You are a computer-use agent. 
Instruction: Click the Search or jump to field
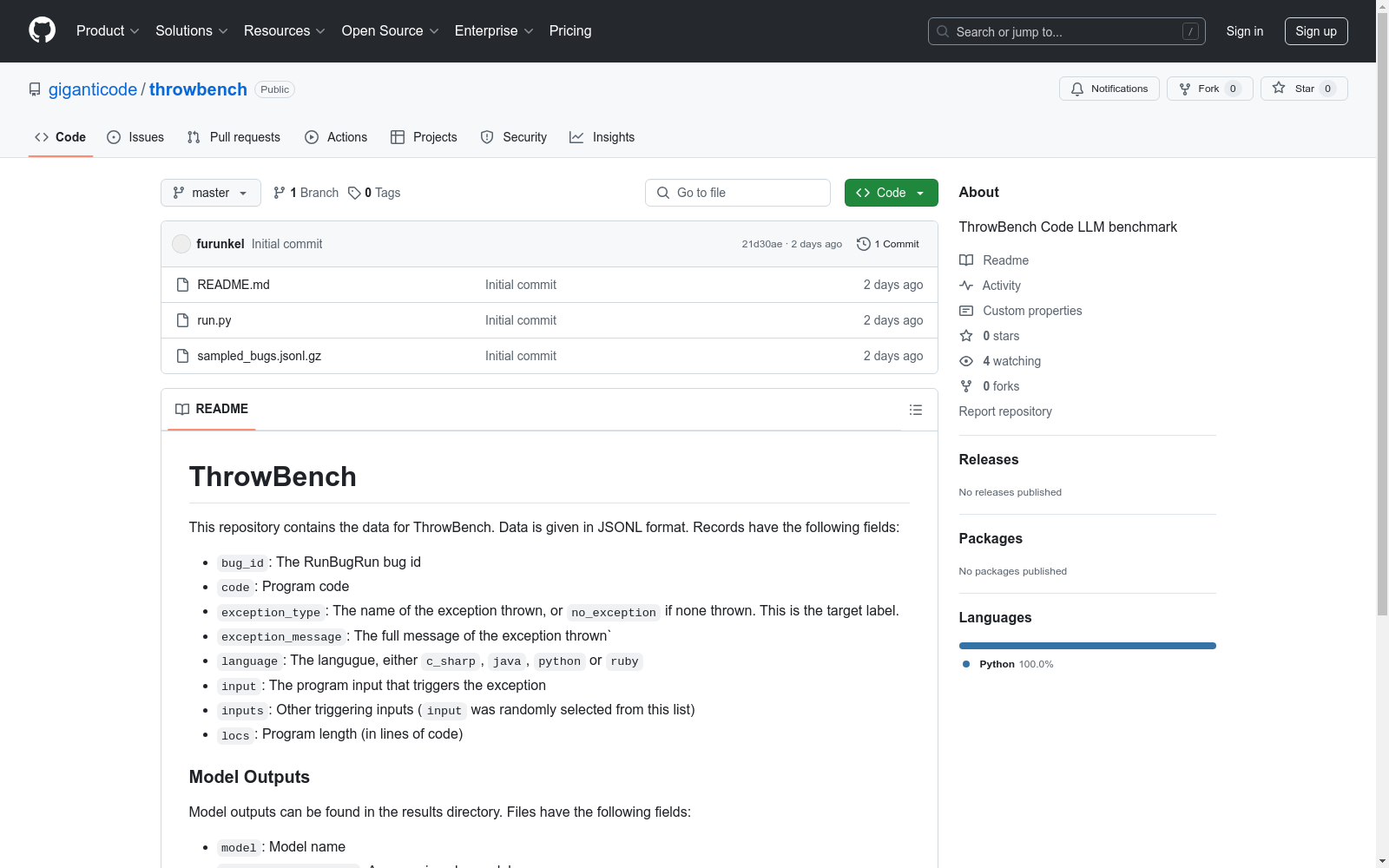[x=1067, y=31]
